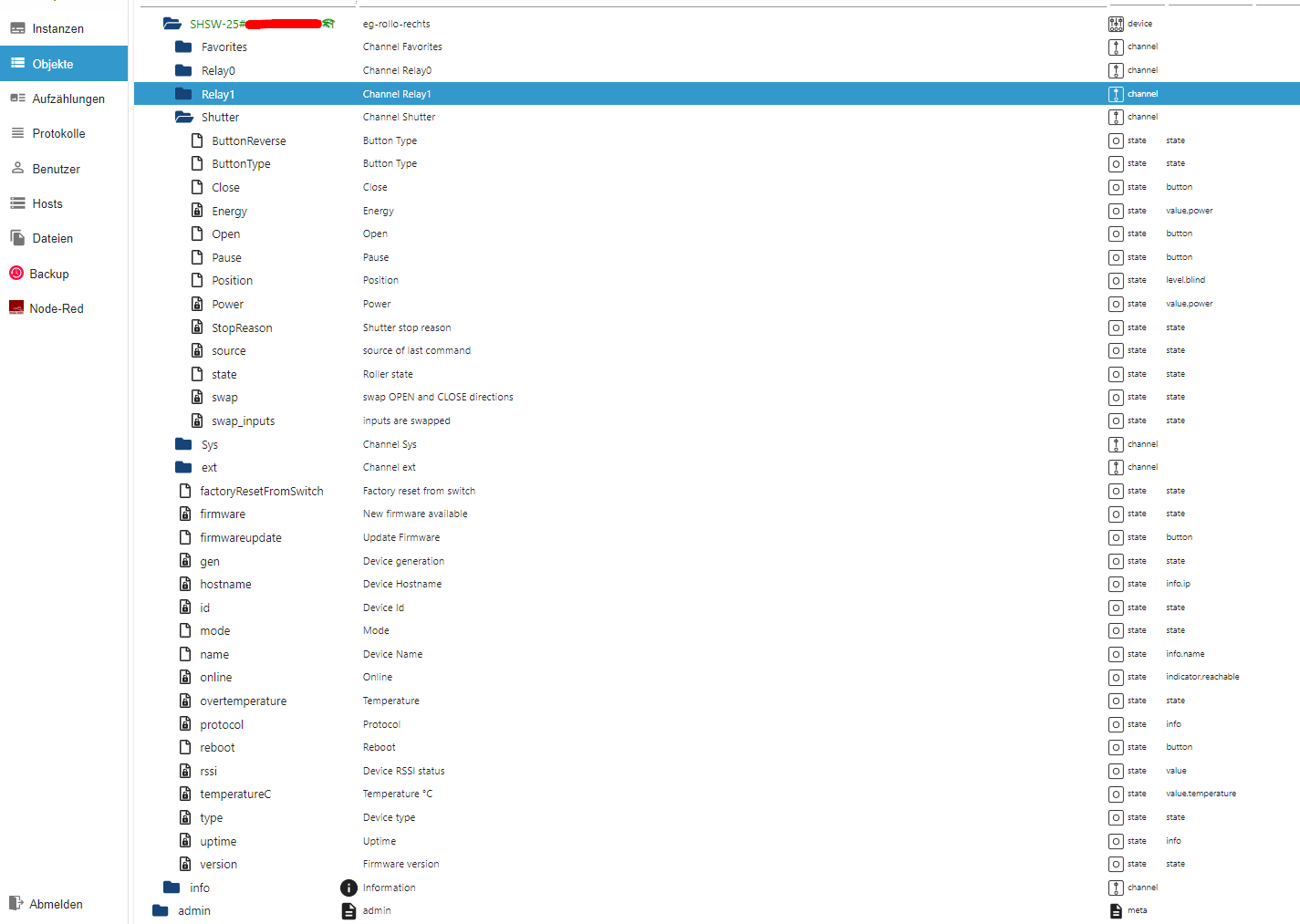Image resolution: width=1300 pixels, height=924 pixels.
Task: Click 'value.temperature' role text
Action: [x=1201, y=794]
